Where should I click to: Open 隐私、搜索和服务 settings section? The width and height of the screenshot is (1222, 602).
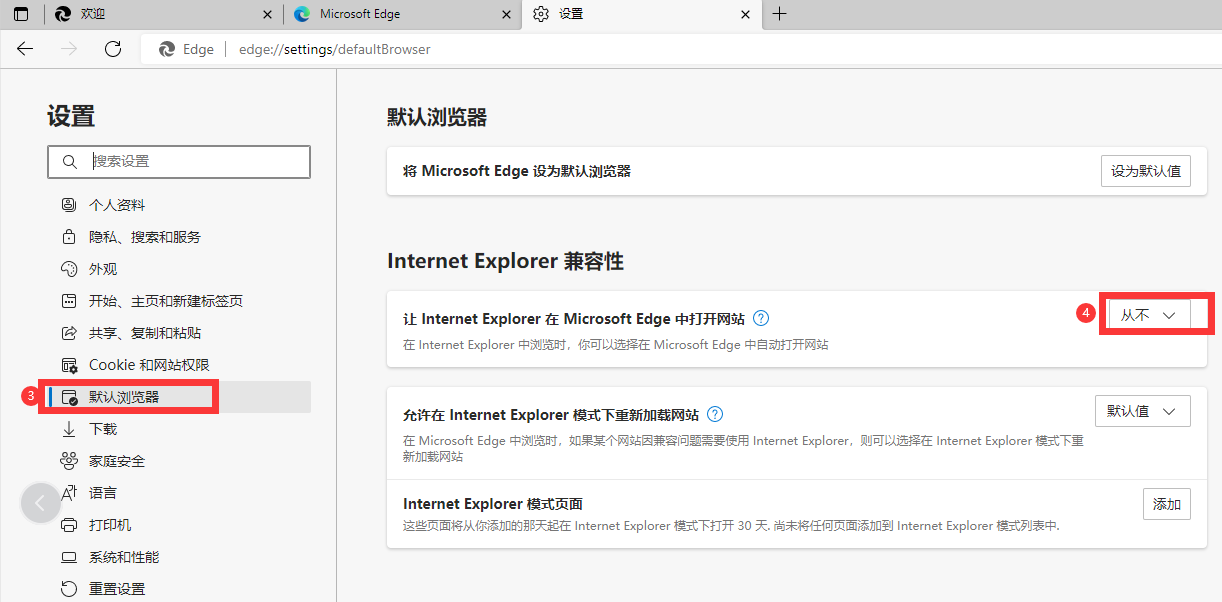tap(144, 237)
